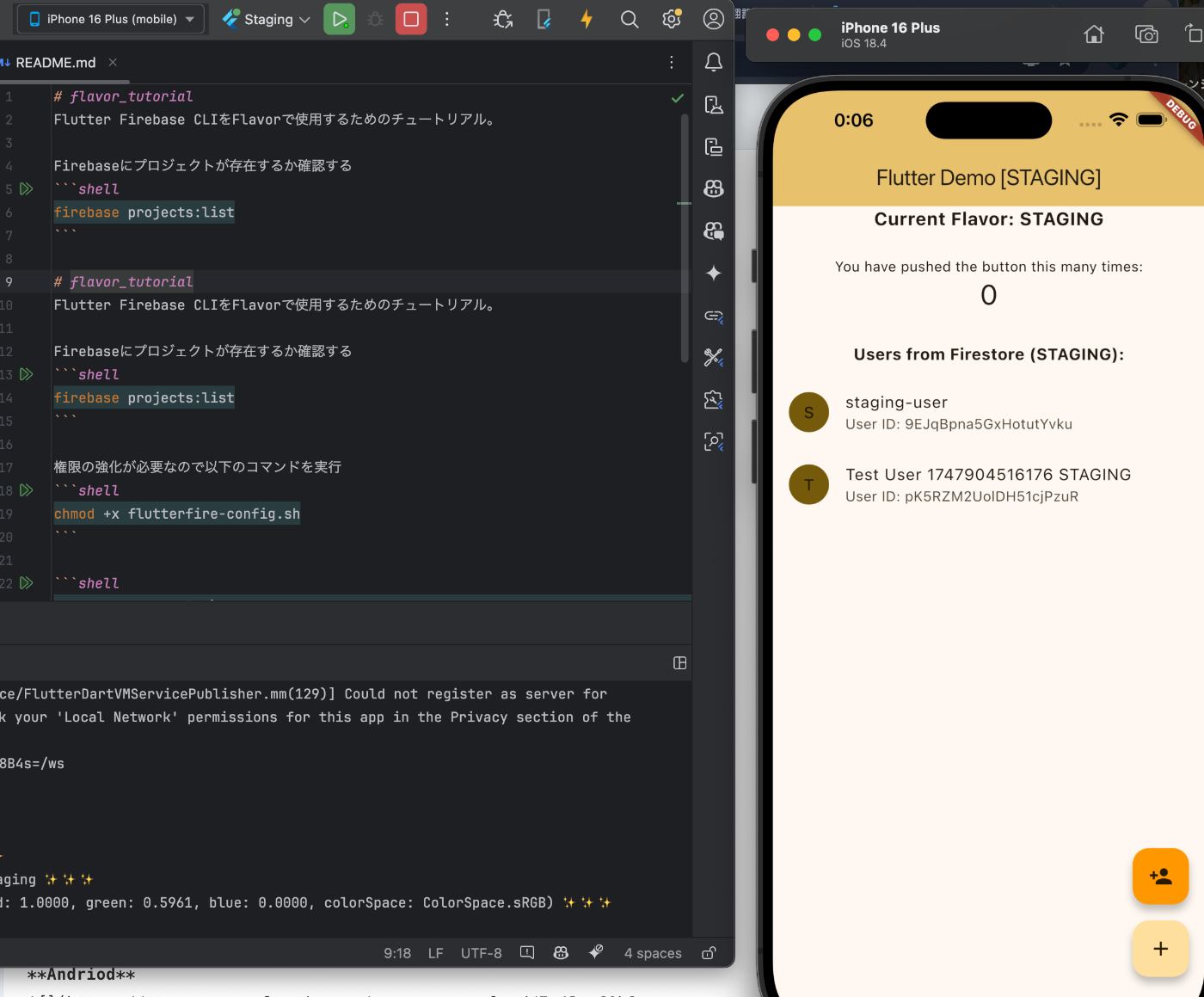
Task: Open Running Devices tool window icon
Action: (x=714, y=146)
